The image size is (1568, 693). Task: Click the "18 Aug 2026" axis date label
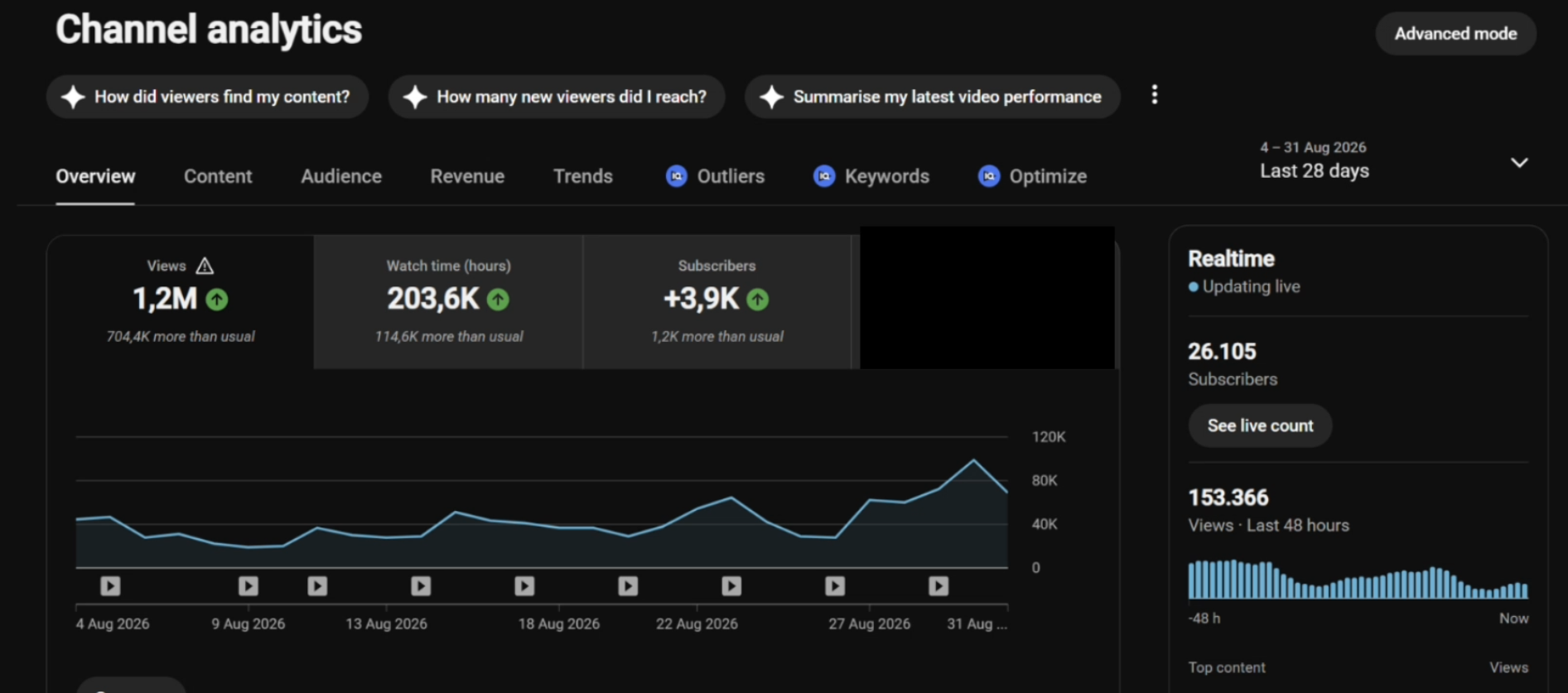click(559, 623)
